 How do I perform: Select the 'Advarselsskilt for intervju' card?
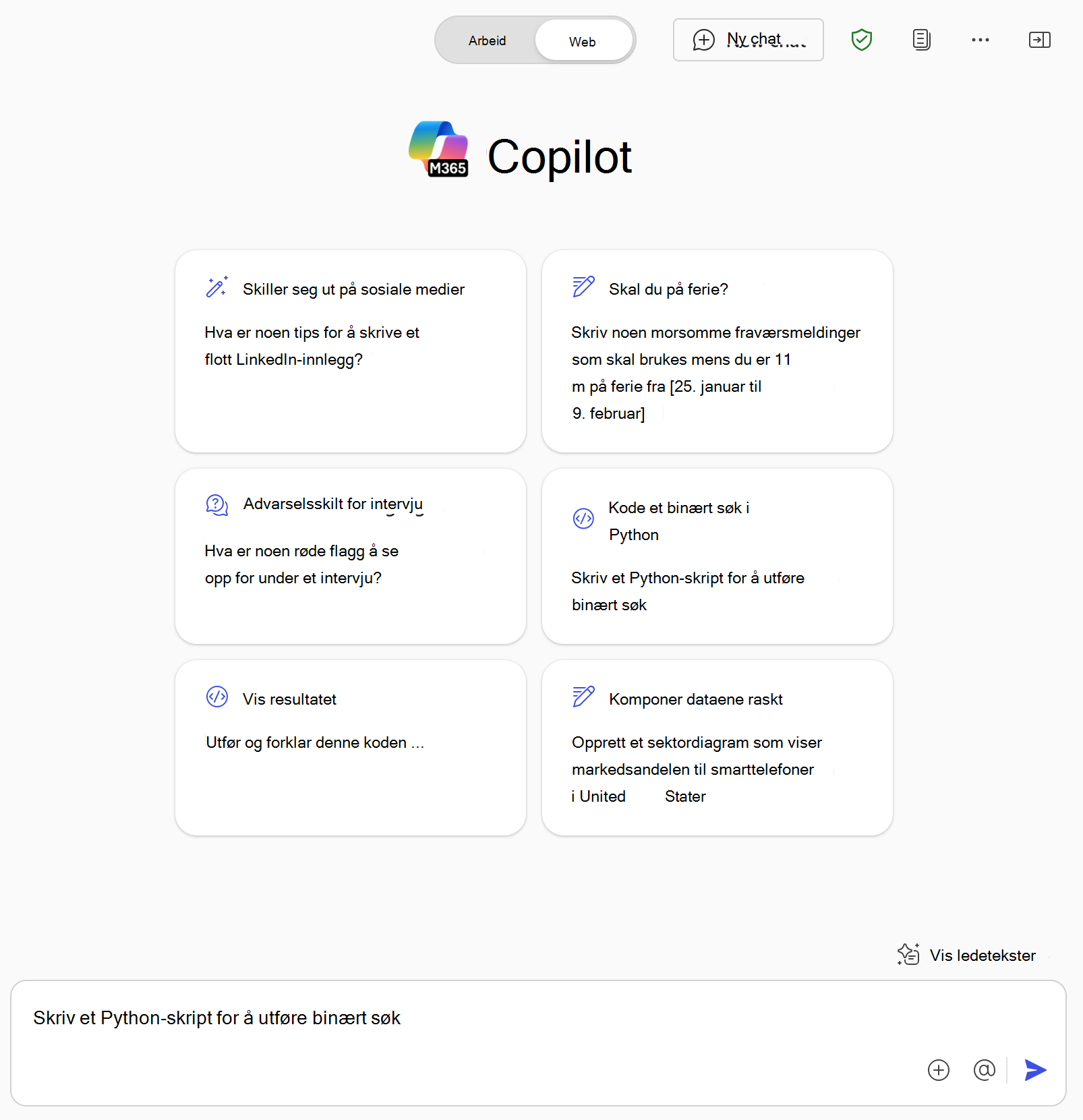coord(350,556)
